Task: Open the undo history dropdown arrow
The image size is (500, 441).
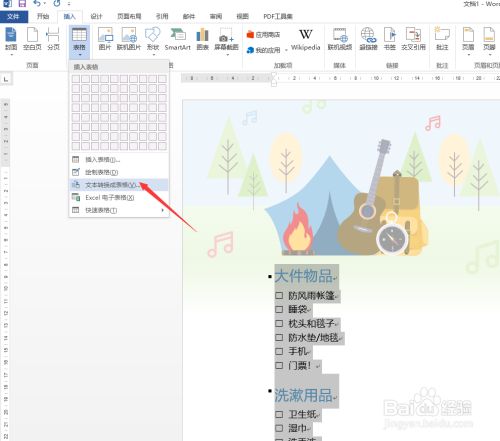Action: tap(44, 4)
